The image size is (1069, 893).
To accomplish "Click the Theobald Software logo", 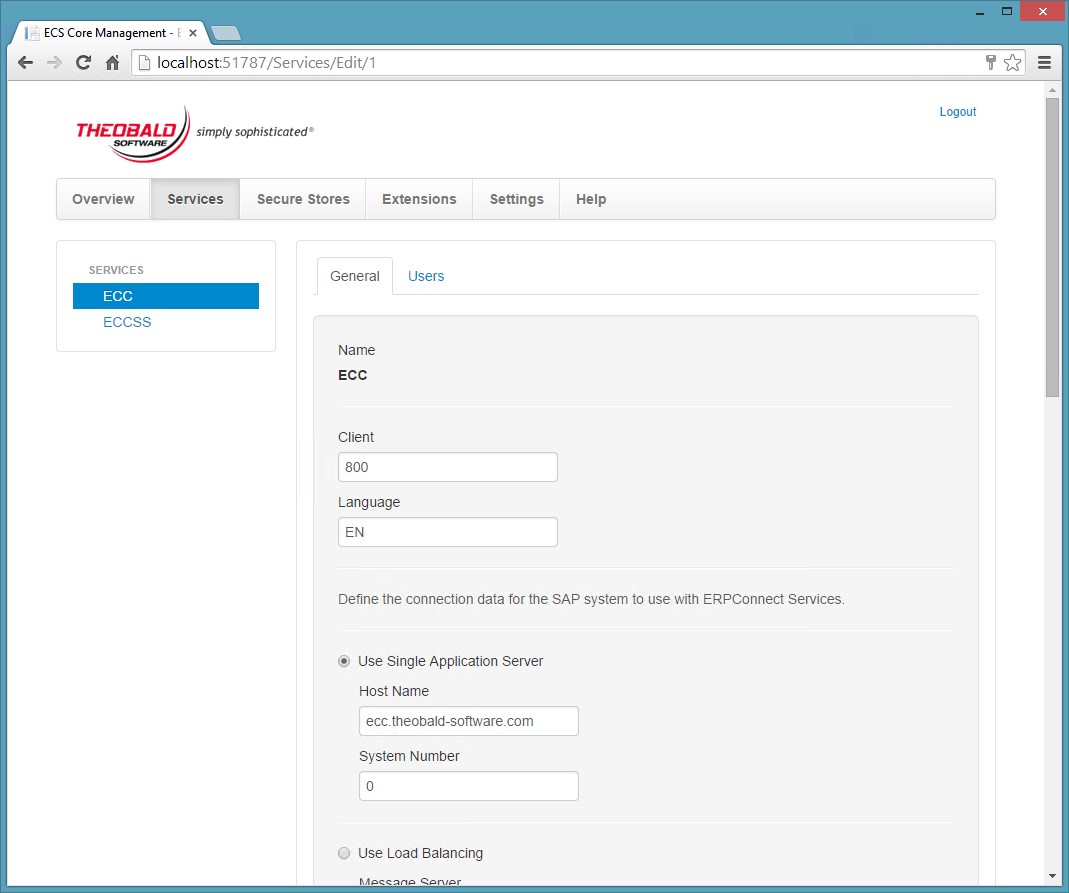I will click(132, 132).
